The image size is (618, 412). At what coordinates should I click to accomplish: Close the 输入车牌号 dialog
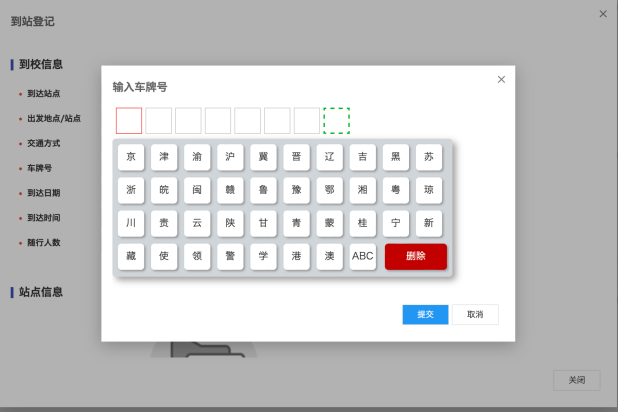coord(501,80)
